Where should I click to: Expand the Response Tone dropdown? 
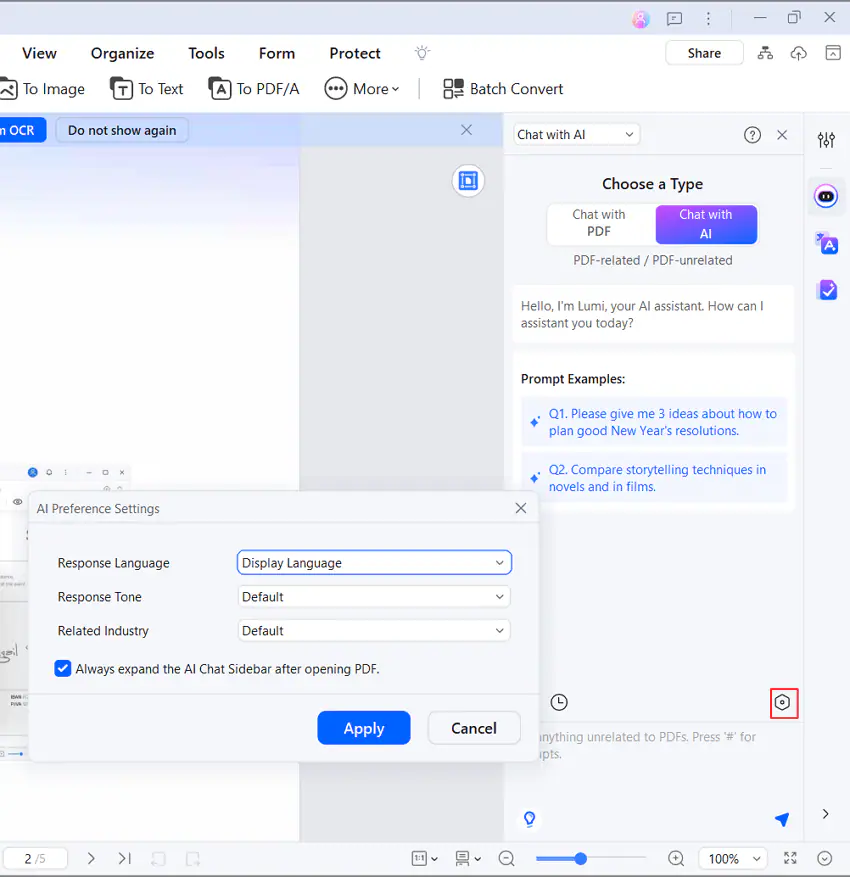coord(374,596)
